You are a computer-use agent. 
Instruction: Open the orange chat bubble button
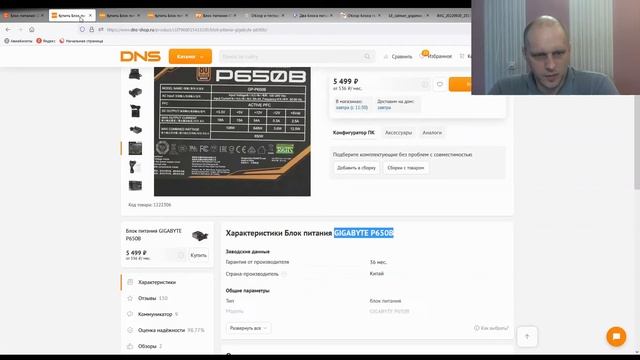click(x=616, y=336)
